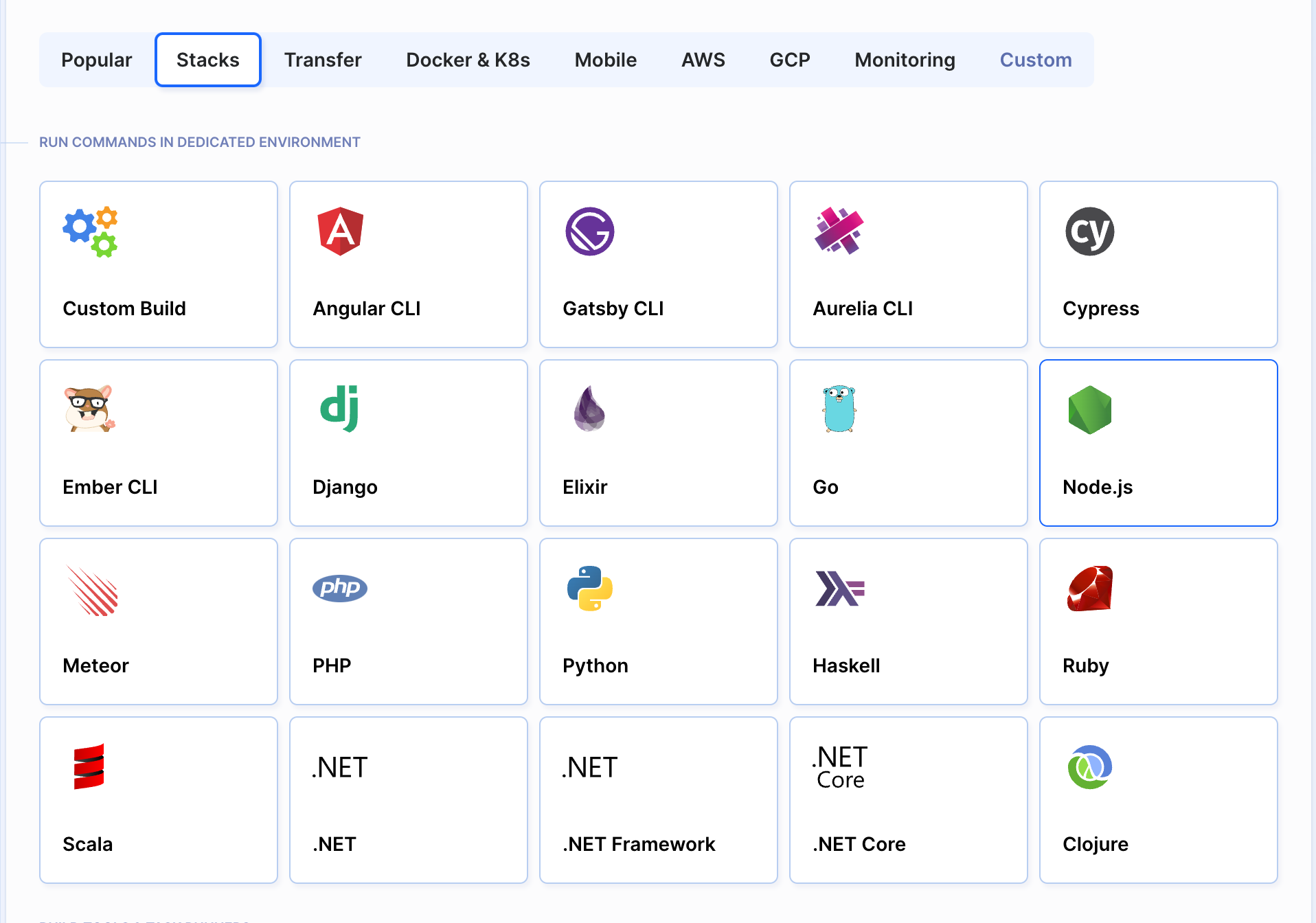Choose the Custom Build label
Viewport: 1316px width, 923px height.
click(x=124, y=308)
